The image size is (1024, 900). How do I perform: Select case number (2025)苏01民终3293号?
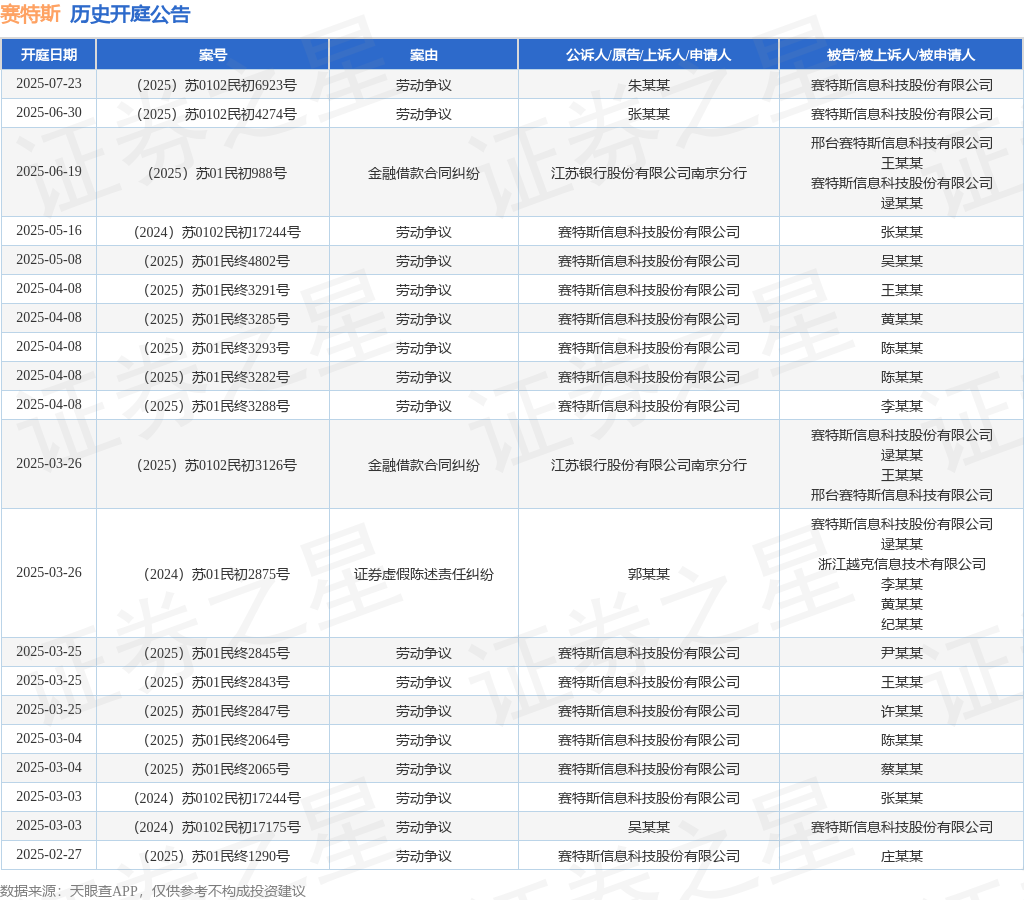click(213, 348)
